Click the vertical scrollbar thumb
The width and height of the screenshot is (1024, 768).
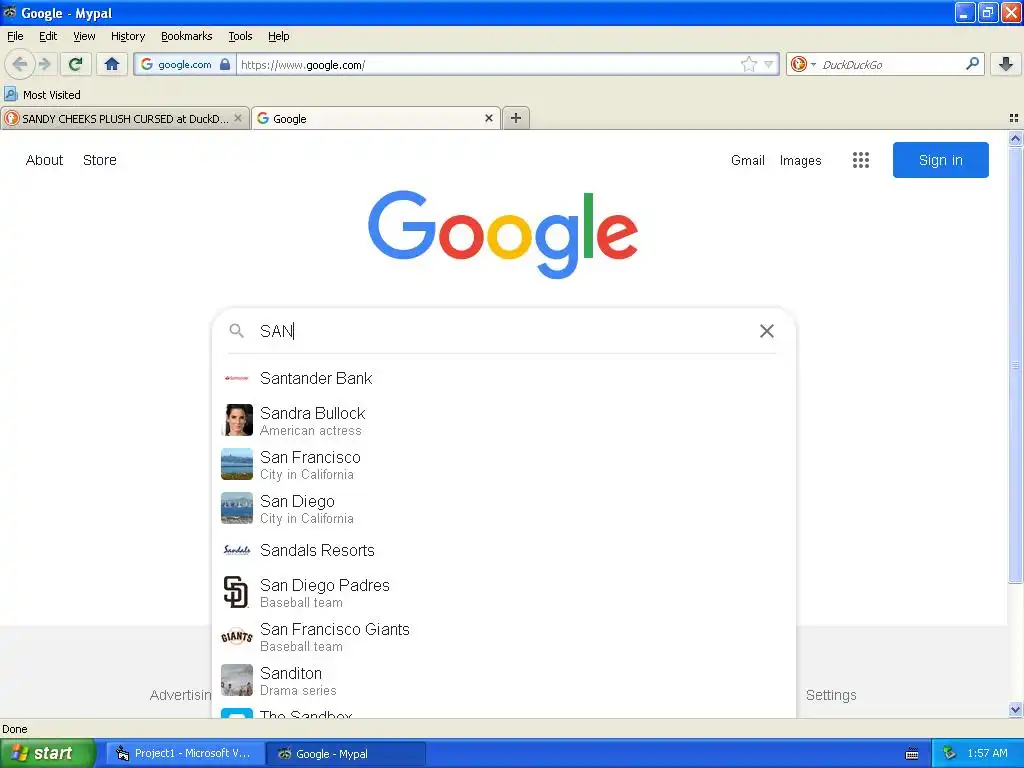pyautogui.click(x=1015, y=365)
